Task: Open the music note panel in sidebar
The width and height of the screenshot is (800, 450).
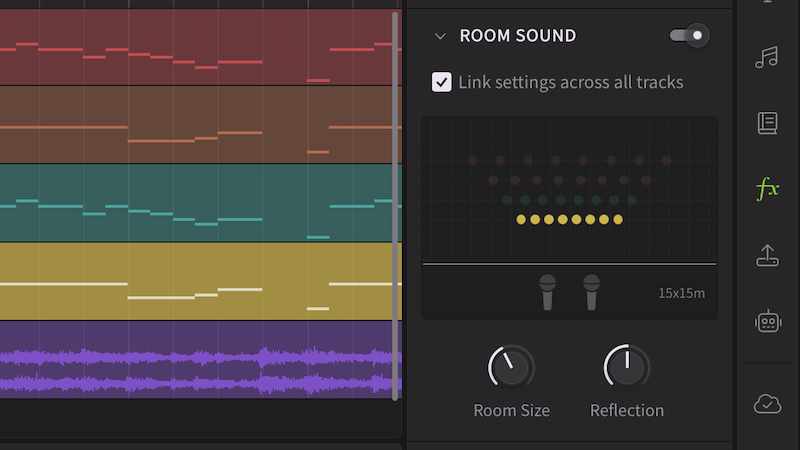Action: 767,57
